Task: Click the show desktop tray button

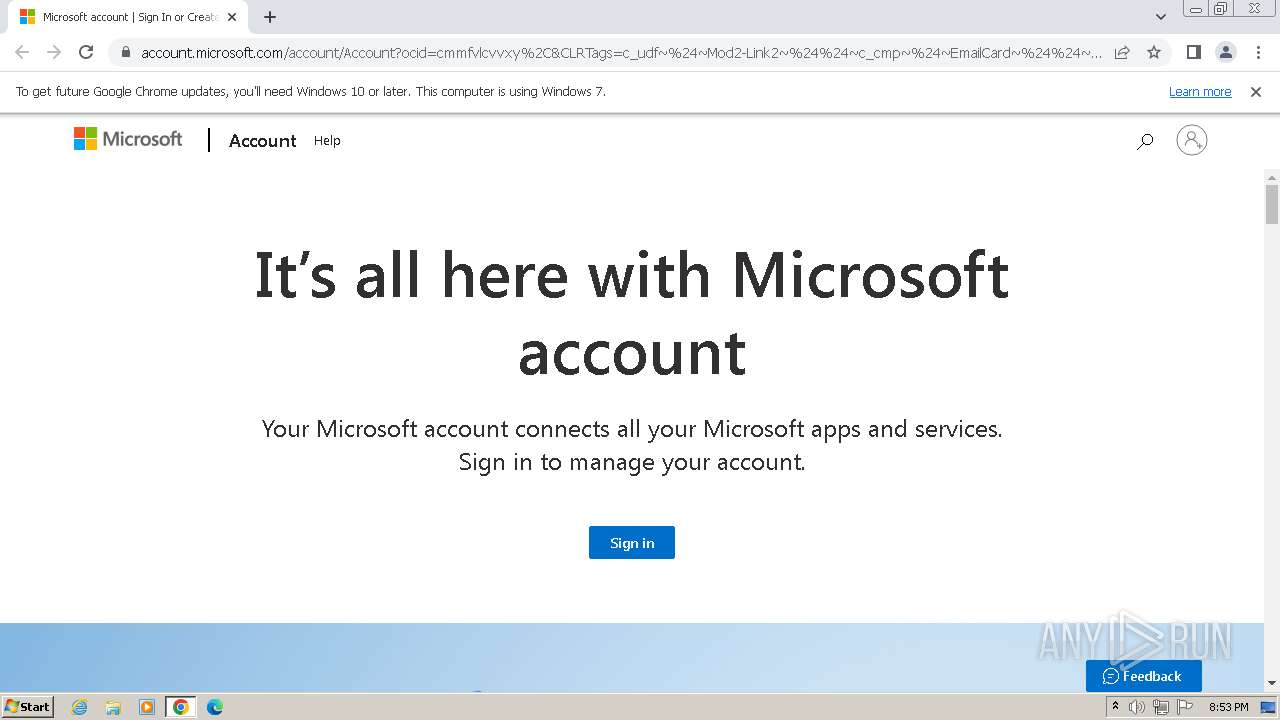Action: click(1268, 707)
